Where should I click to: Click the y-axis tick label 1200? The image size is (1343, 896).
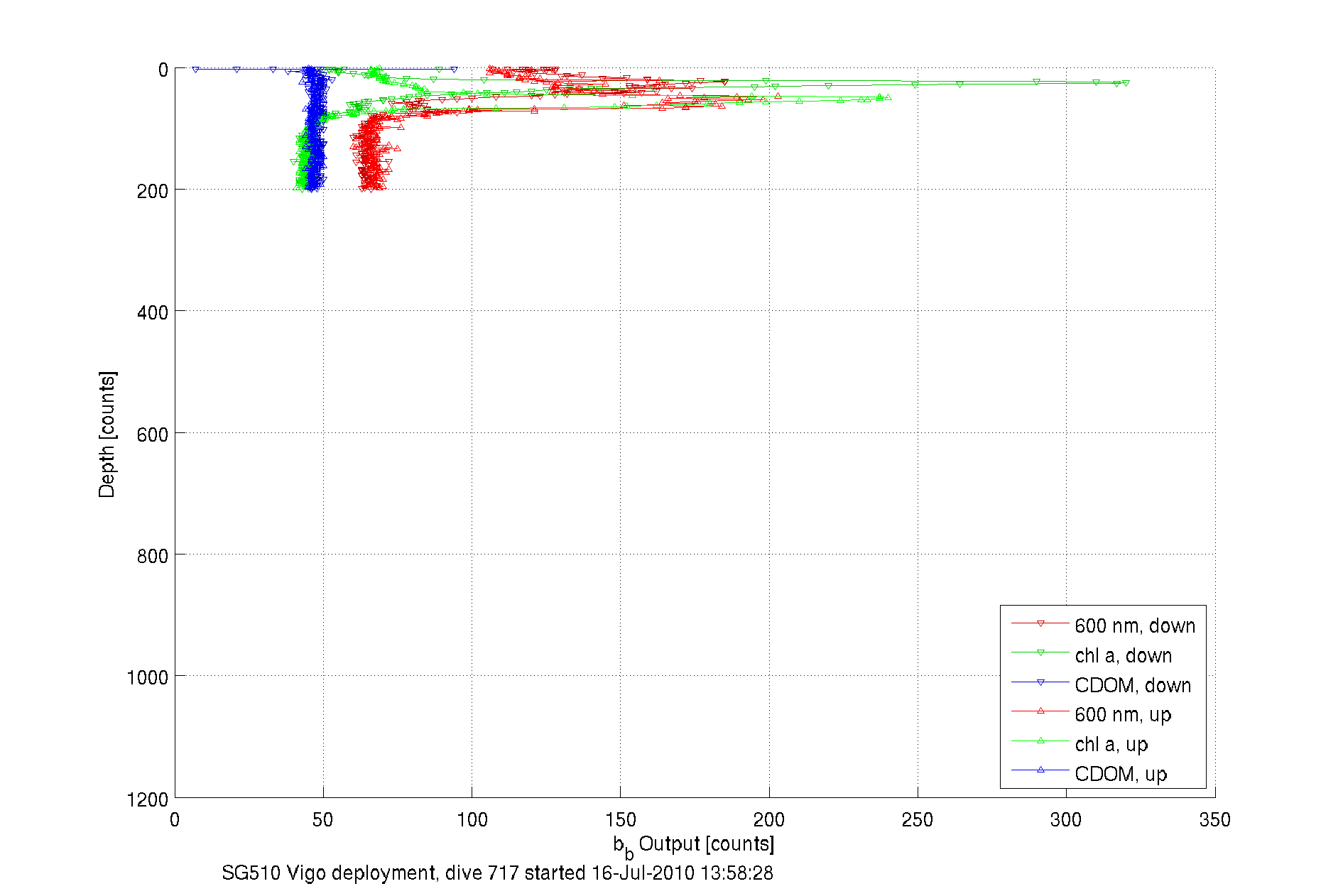[x=148, y=799]
